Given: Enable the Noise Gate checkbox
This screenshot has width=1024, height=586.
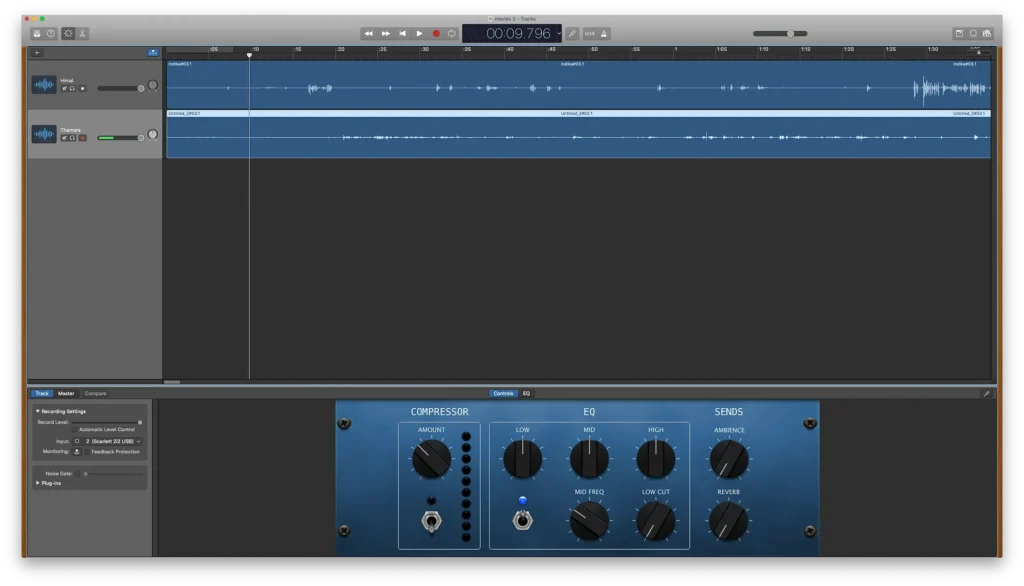Looking at the screenshot, I should (75, 473).
